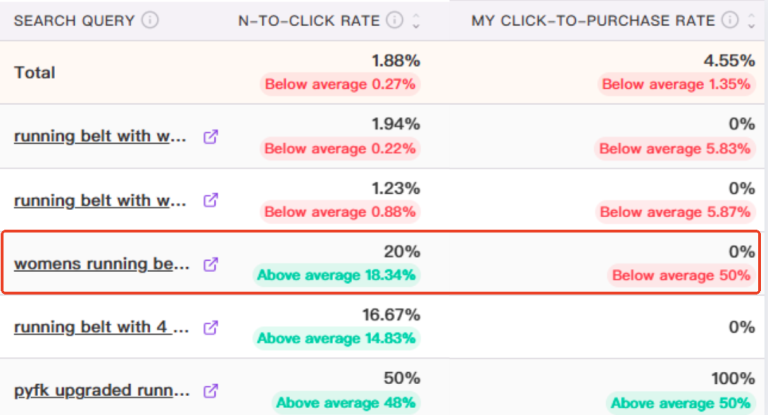
Task: Click the info icon beside SEARCH QUERY
Action: pyautogui.click(x=150, y=20)
